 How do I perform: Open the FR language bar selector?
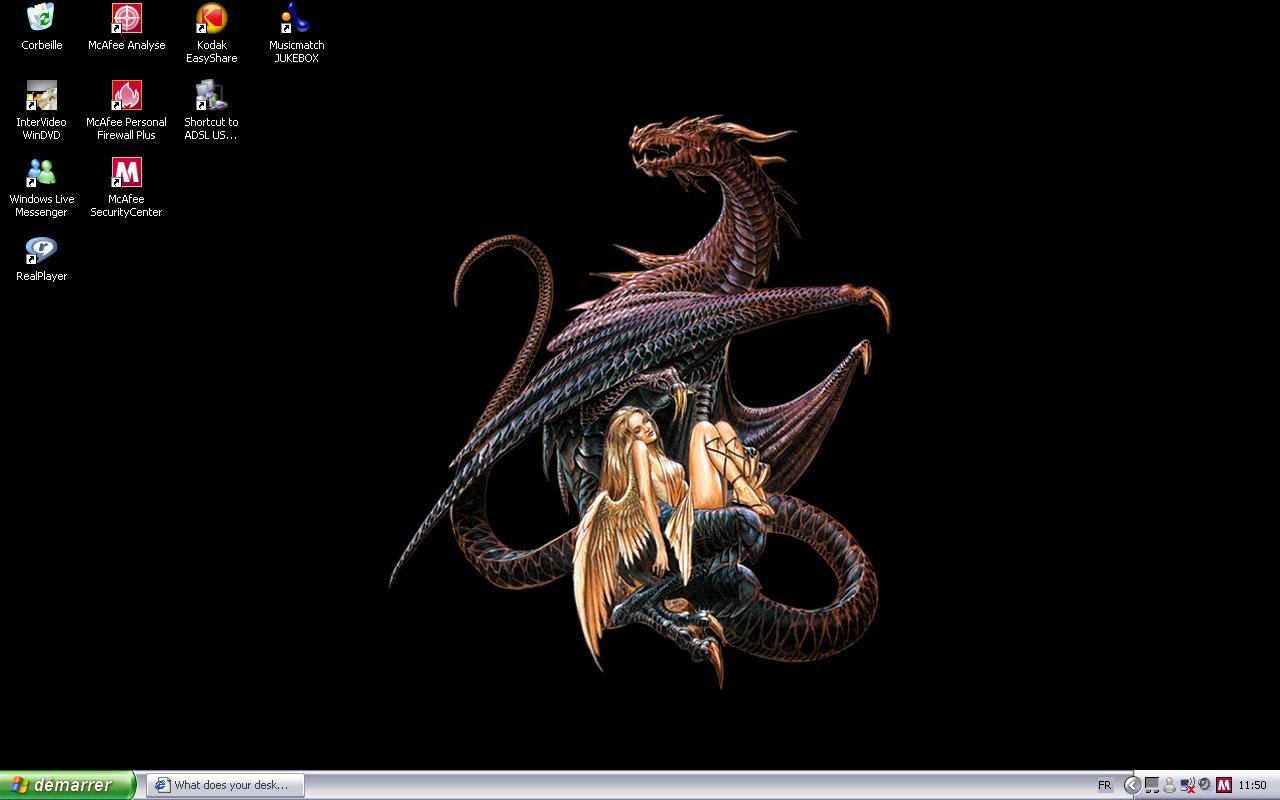pos(1104,785)
